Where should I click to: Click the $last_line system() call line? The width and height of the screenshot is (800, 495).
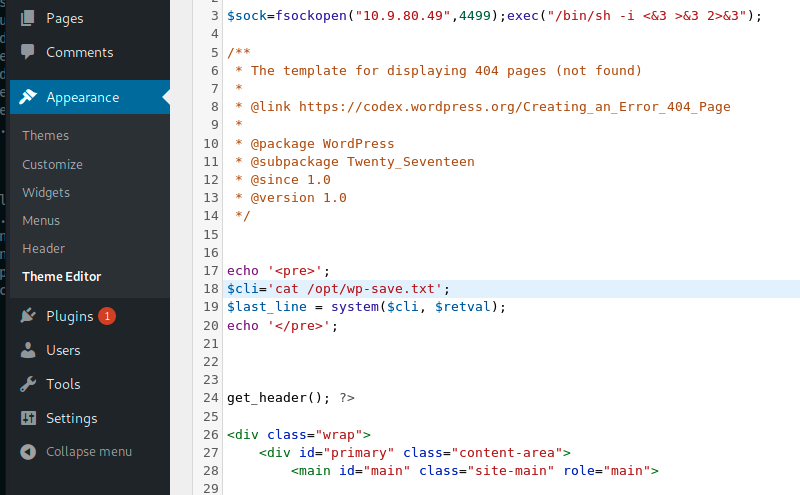pyautogui.click(x=366, y=307)
